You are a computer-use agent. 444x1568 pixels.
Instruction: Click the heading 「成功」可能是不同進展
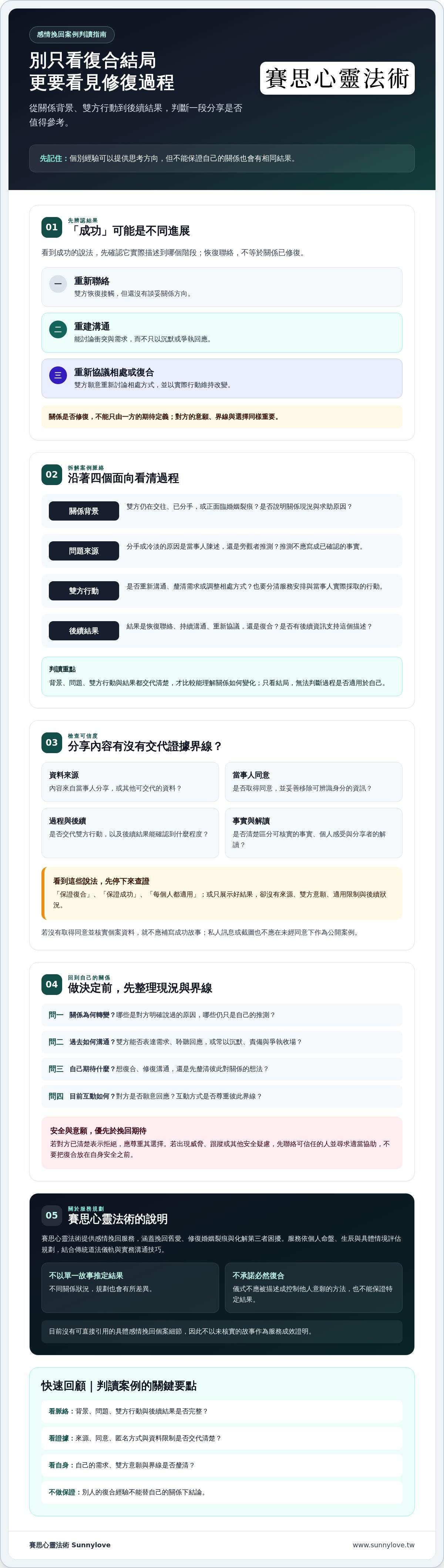[x=129, y=231]
